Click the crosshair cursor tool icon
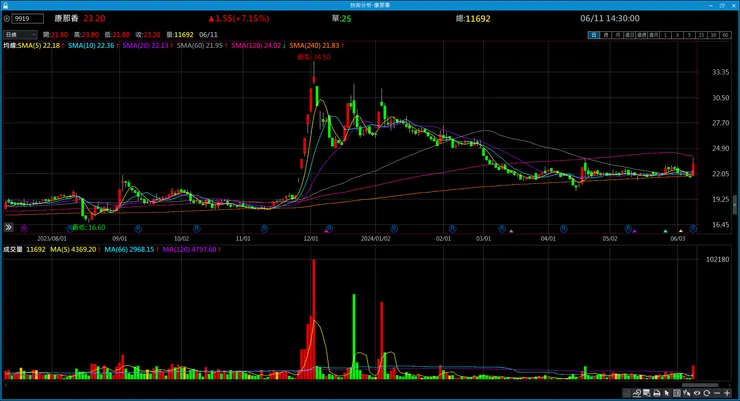Screen dimensions: 740x401 click(687, 393)
